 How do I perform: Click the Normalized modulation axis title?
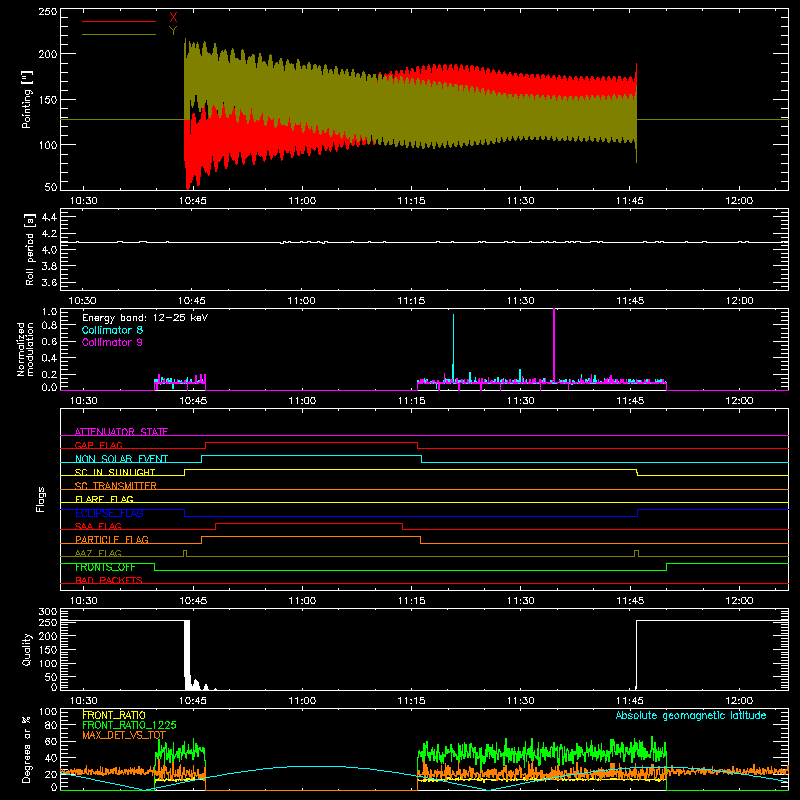(x=24, y=349)
